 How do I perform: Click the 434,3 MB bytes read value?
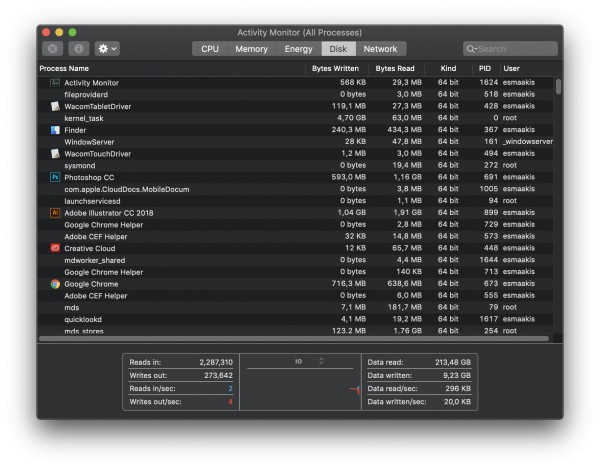tap(404, 130)
